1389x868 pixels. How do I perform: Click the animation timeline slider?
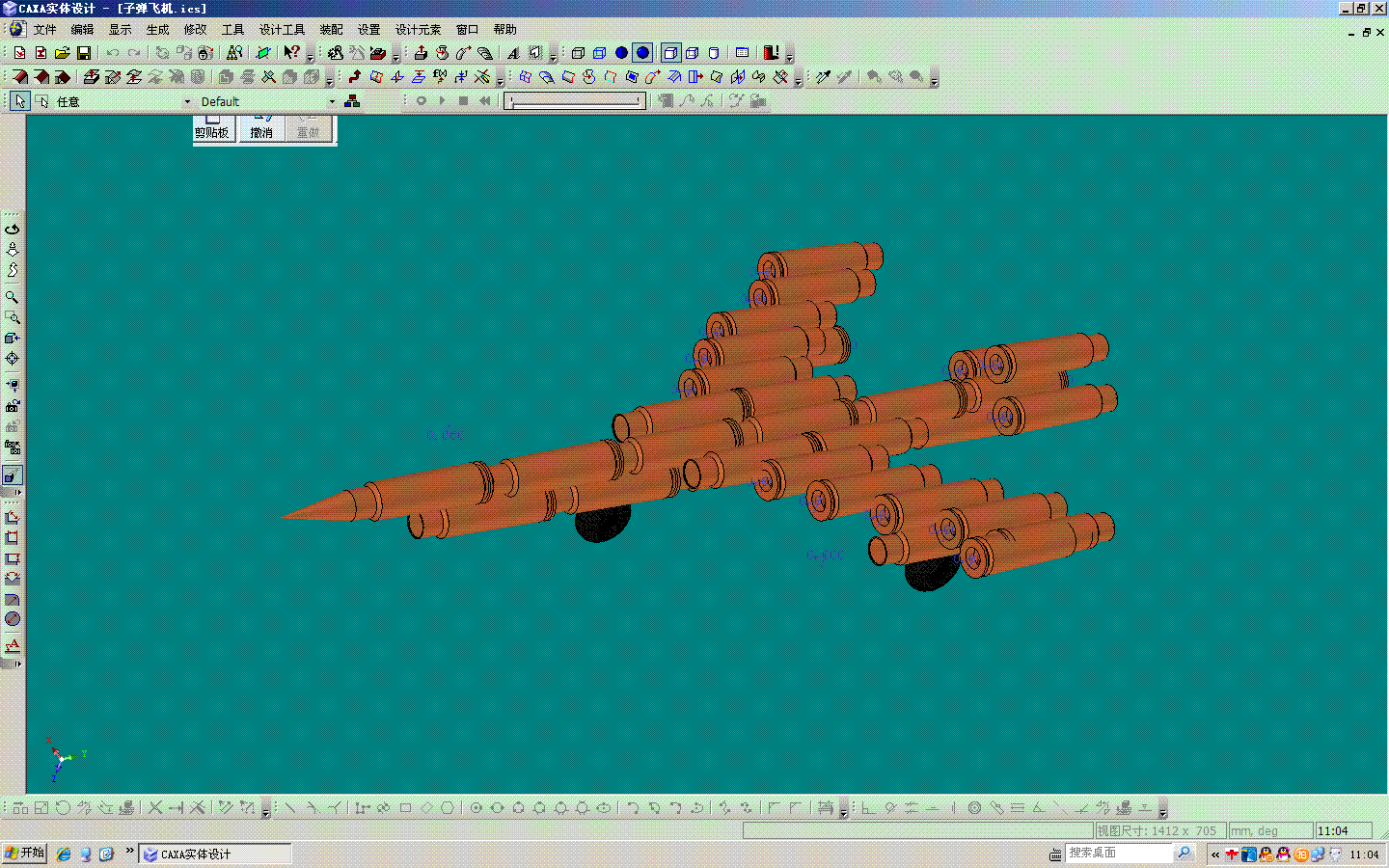point(575,100)
